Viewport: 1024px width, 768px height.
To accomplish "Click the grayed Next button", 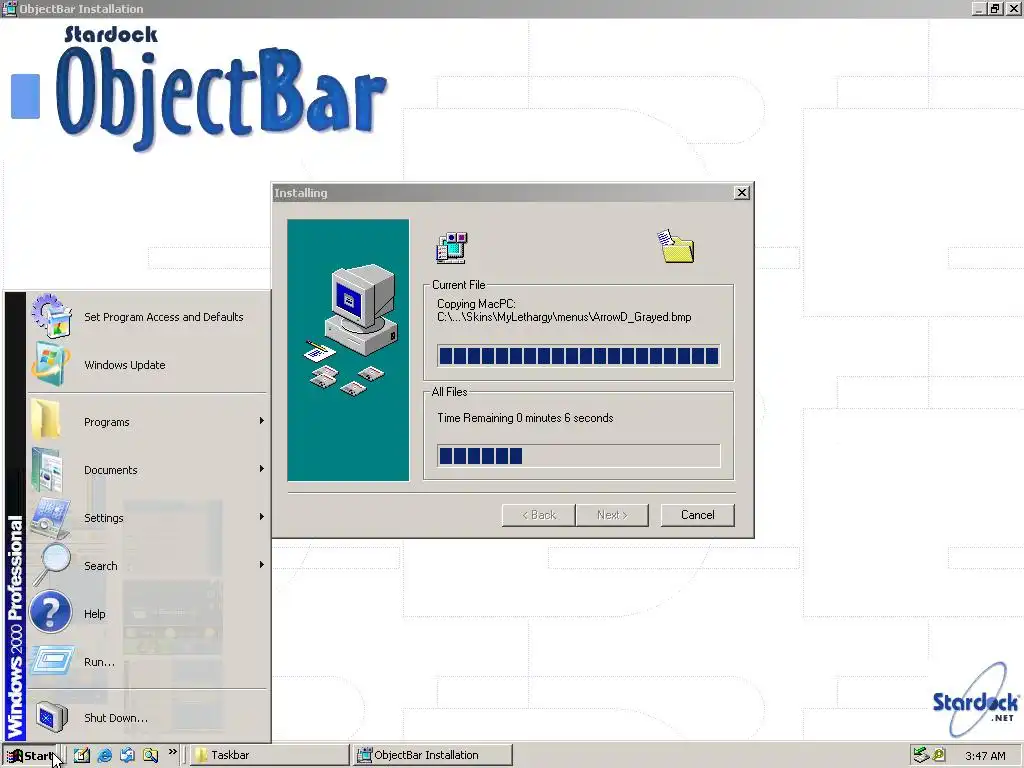I will click(612, 515).
